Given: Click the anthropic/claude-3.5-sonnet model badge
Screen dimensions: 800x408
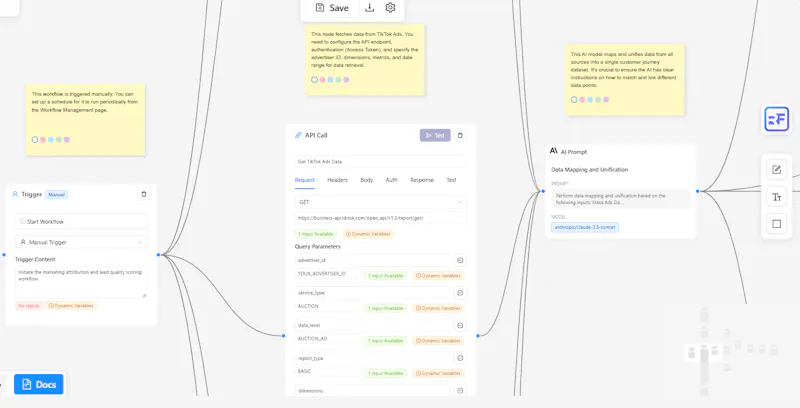Looking at the screenshot, I should pyautogui.click(x=585, y=227).
